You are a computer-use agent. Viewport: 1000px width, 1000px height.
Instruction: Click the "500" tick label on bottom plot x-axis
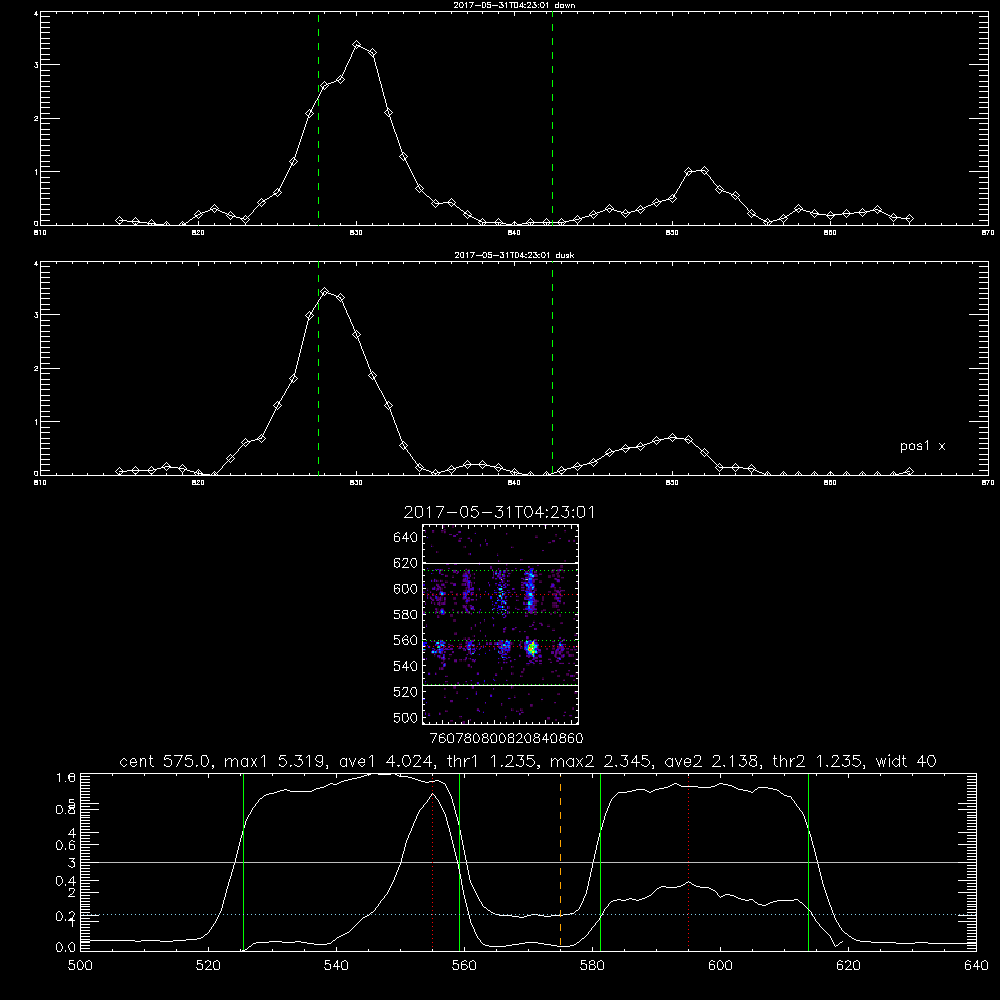tap(80, 966)
